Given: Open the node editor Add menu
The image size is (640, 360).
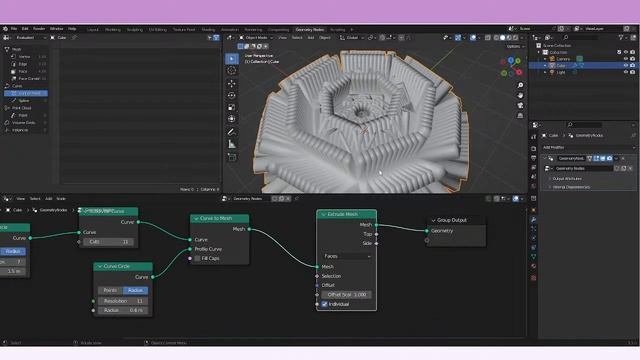Looking at the screenshot, I should [49, 199].
